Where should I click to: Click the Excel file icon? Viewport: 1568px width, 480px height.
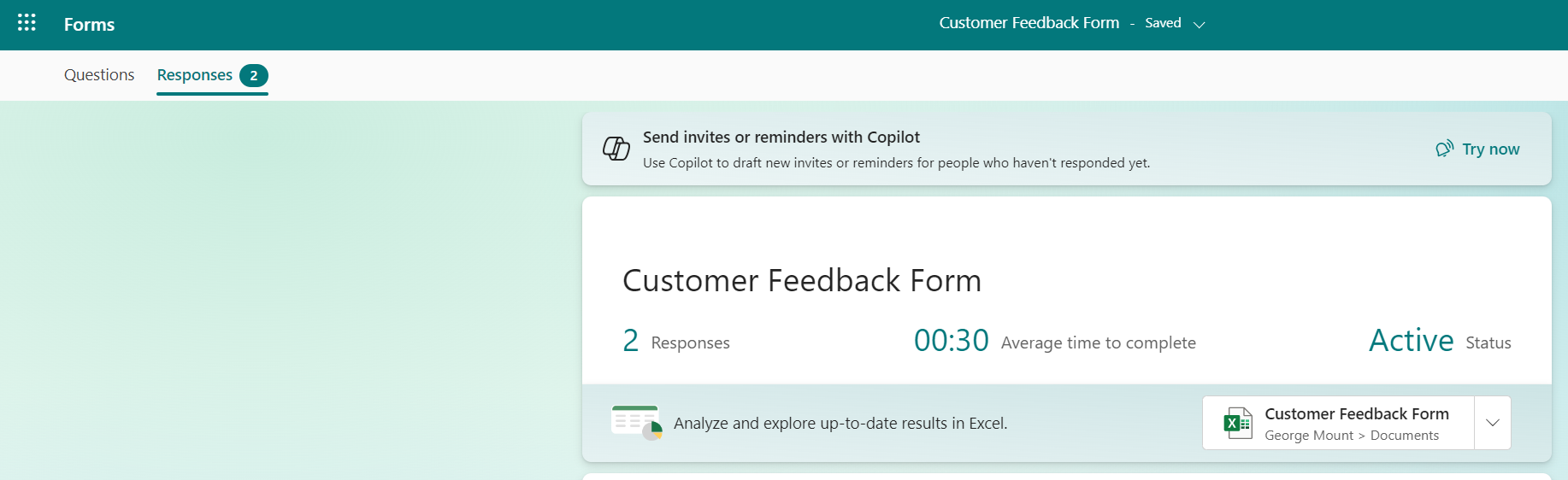1237,423
